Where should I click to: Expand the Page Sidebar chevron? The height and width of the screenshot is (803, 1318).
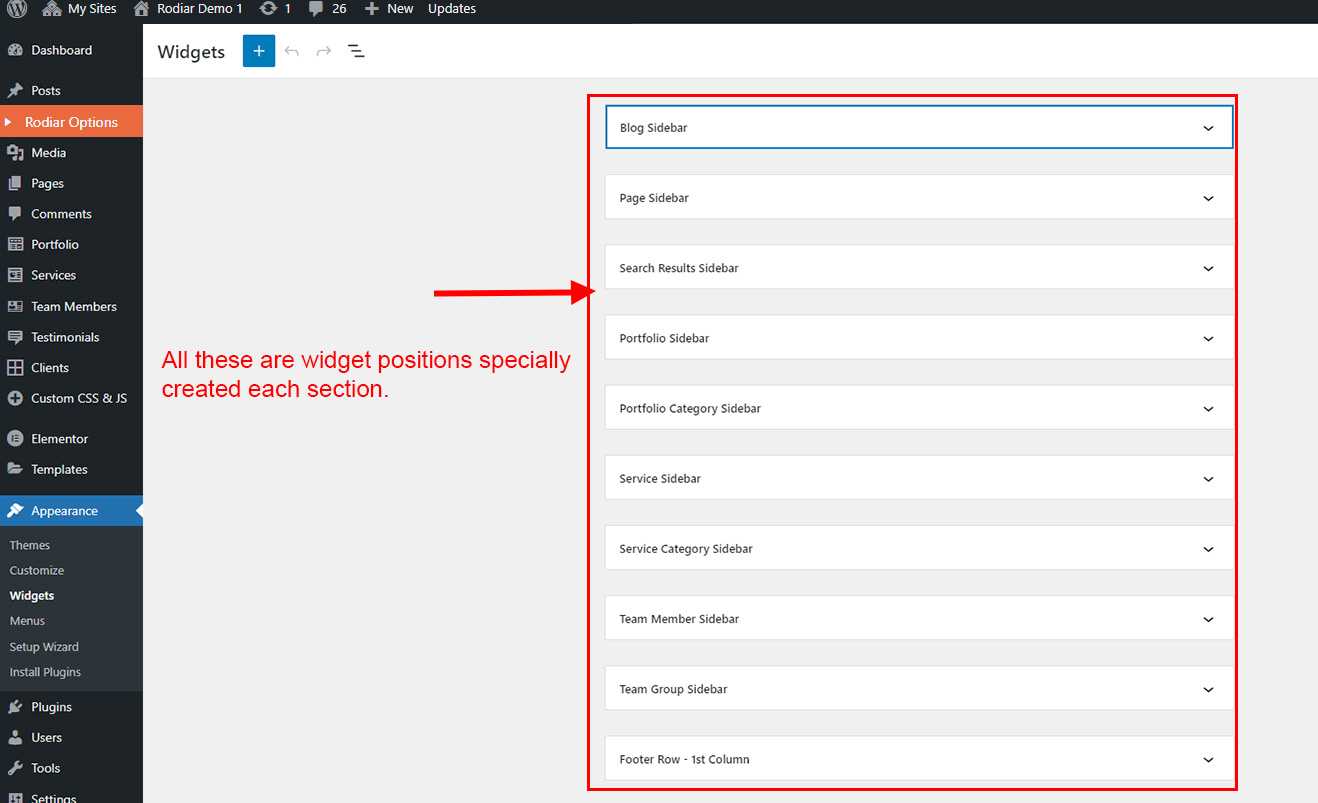pyautogui.click(x=1208, y=198)
